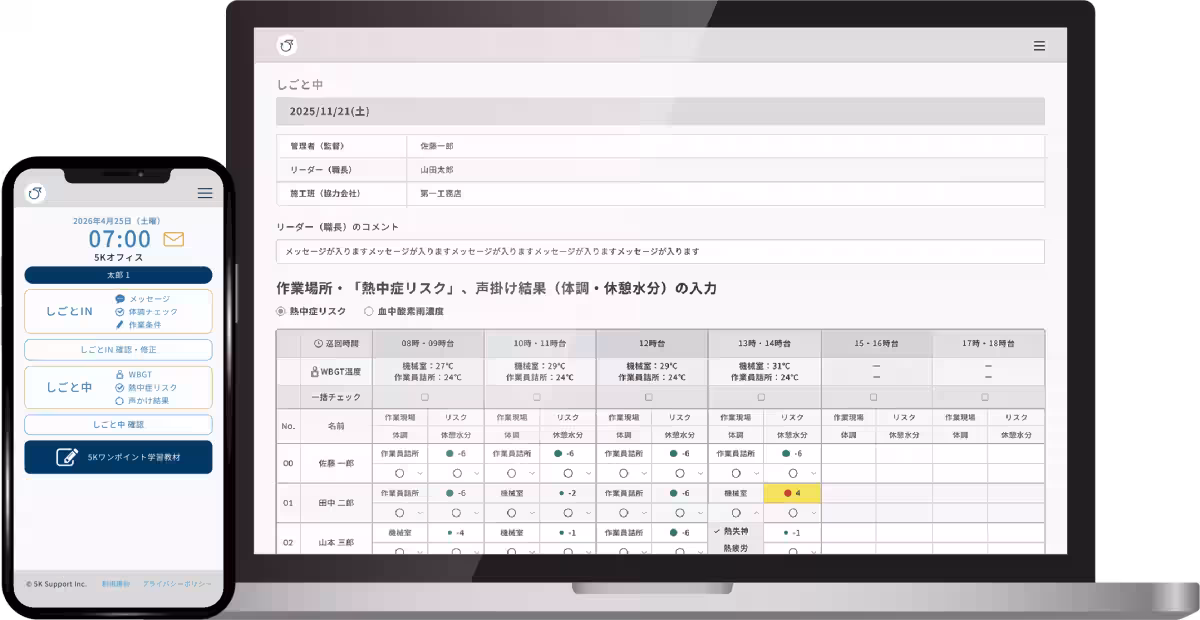Image resolution: width=1200 pixels, height=620 pixels.
Task: Click the clock icon next to 巡回時間
Action: point(318,343)
